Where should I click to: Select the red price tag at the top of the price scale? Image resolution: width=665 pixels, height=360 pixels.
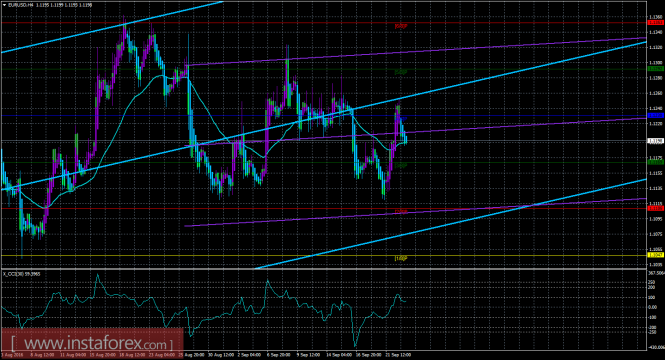tap(656, 22)
